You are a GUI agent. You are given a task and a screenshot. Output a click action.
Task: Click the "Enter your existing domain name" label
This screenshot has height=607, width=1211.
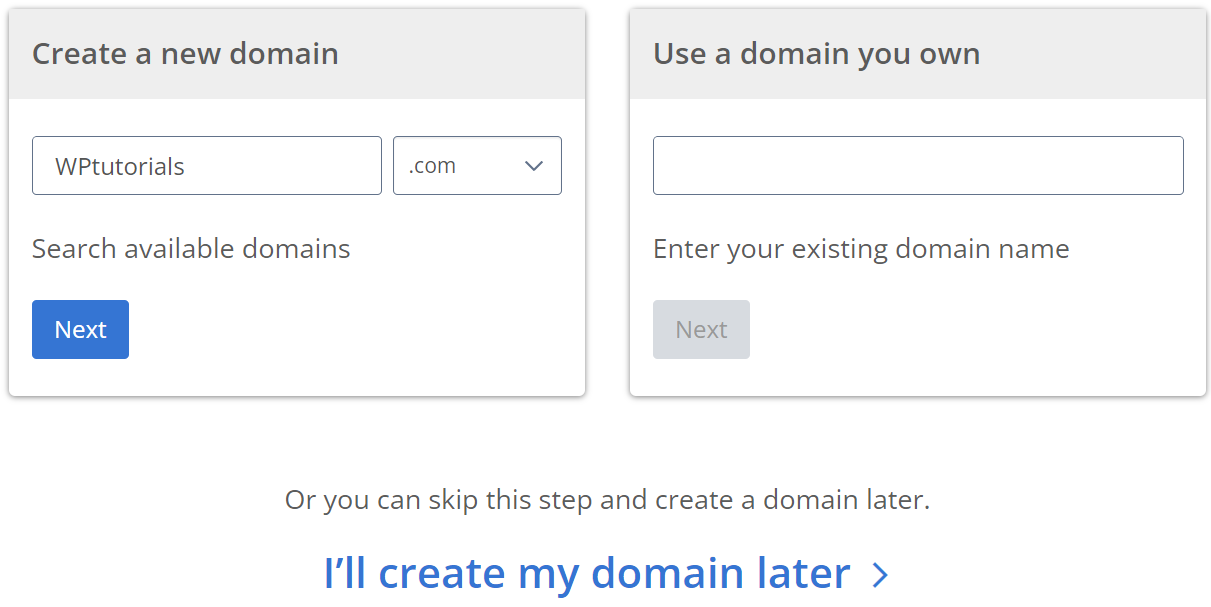click(861, 248)
